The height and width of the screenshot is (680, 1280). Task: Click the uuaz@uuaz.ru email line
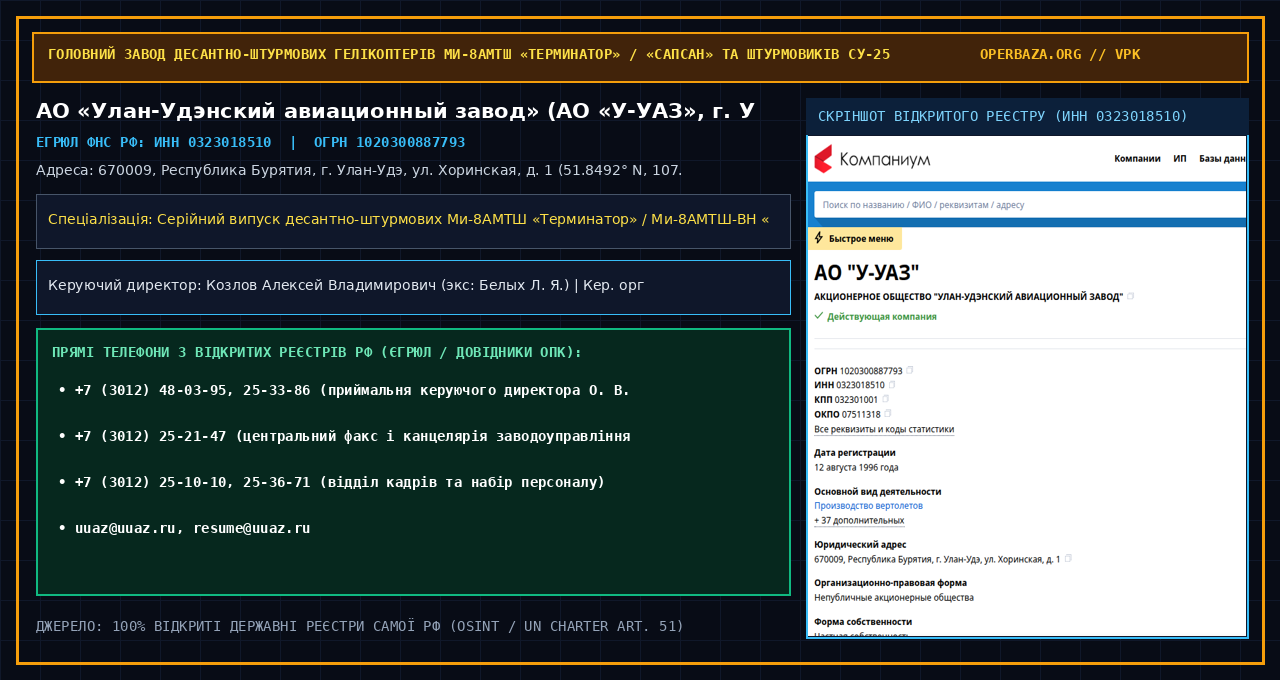192,528
